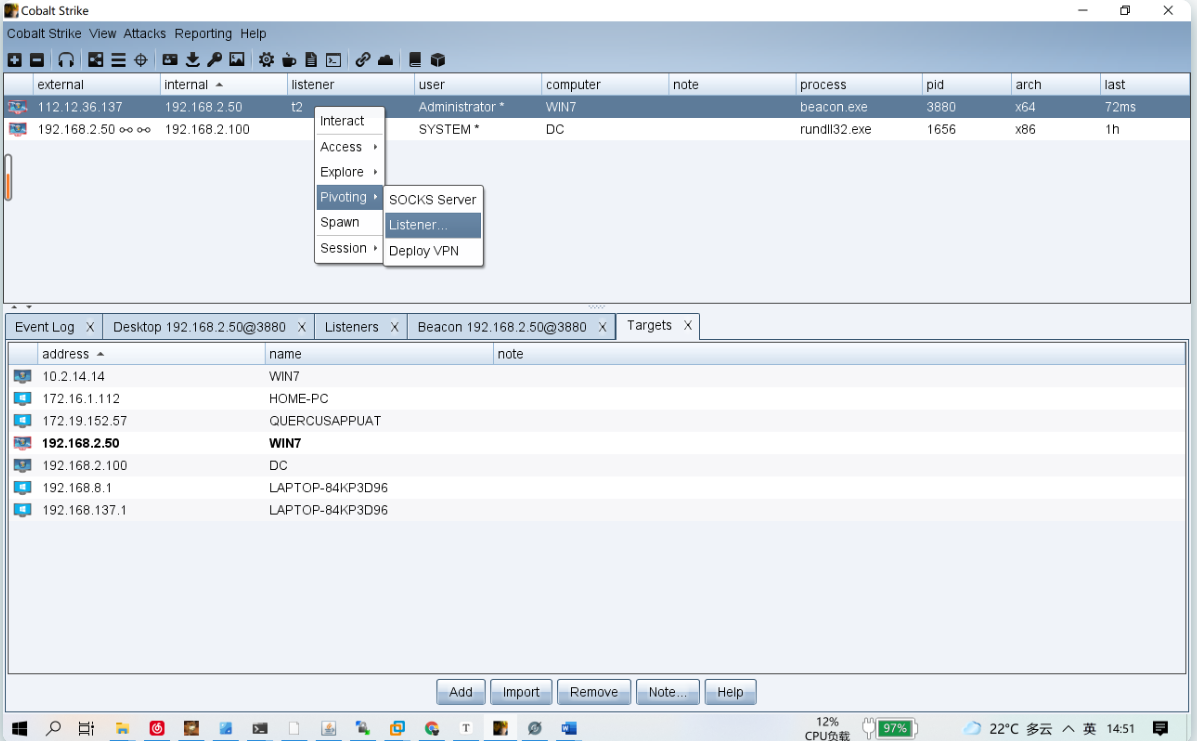Choose Interact from the context menu
Image resolution: width=1197 pixels, height=741 pixels.
click(349, 121)
